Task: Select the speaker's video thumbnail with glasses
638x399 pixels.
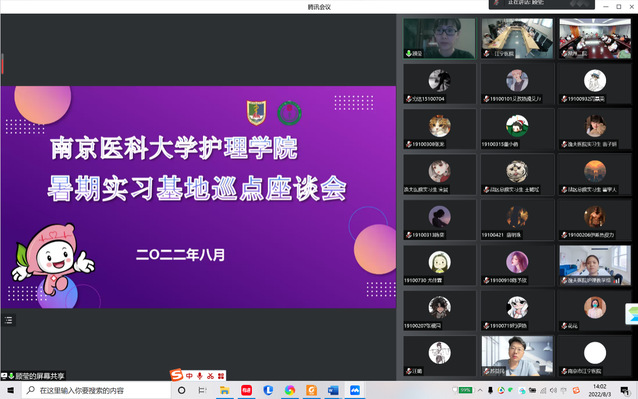Action: click(x=439, y=38)
